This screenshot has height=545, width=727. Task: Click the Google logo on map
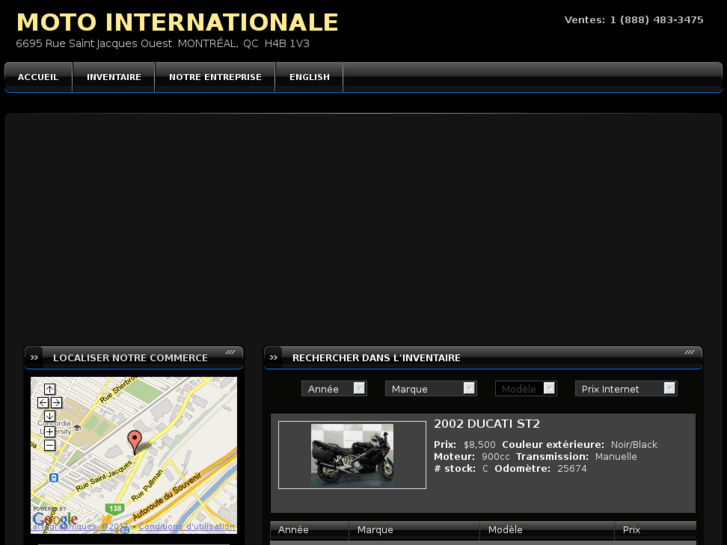(x=55, y=519)
